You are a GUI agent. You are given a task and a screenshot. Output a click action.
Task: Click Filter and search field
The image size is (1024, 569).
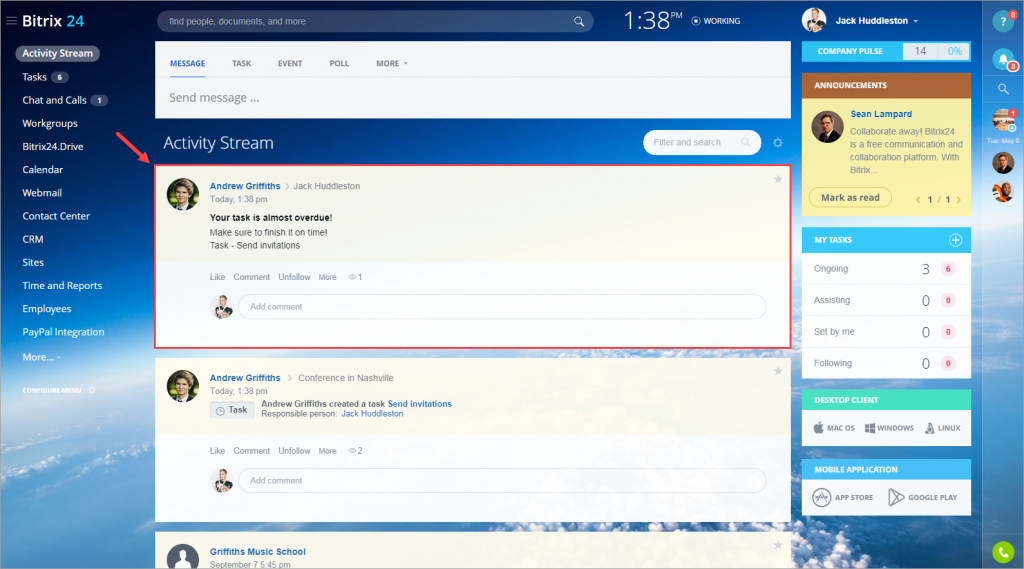[701, 142]
